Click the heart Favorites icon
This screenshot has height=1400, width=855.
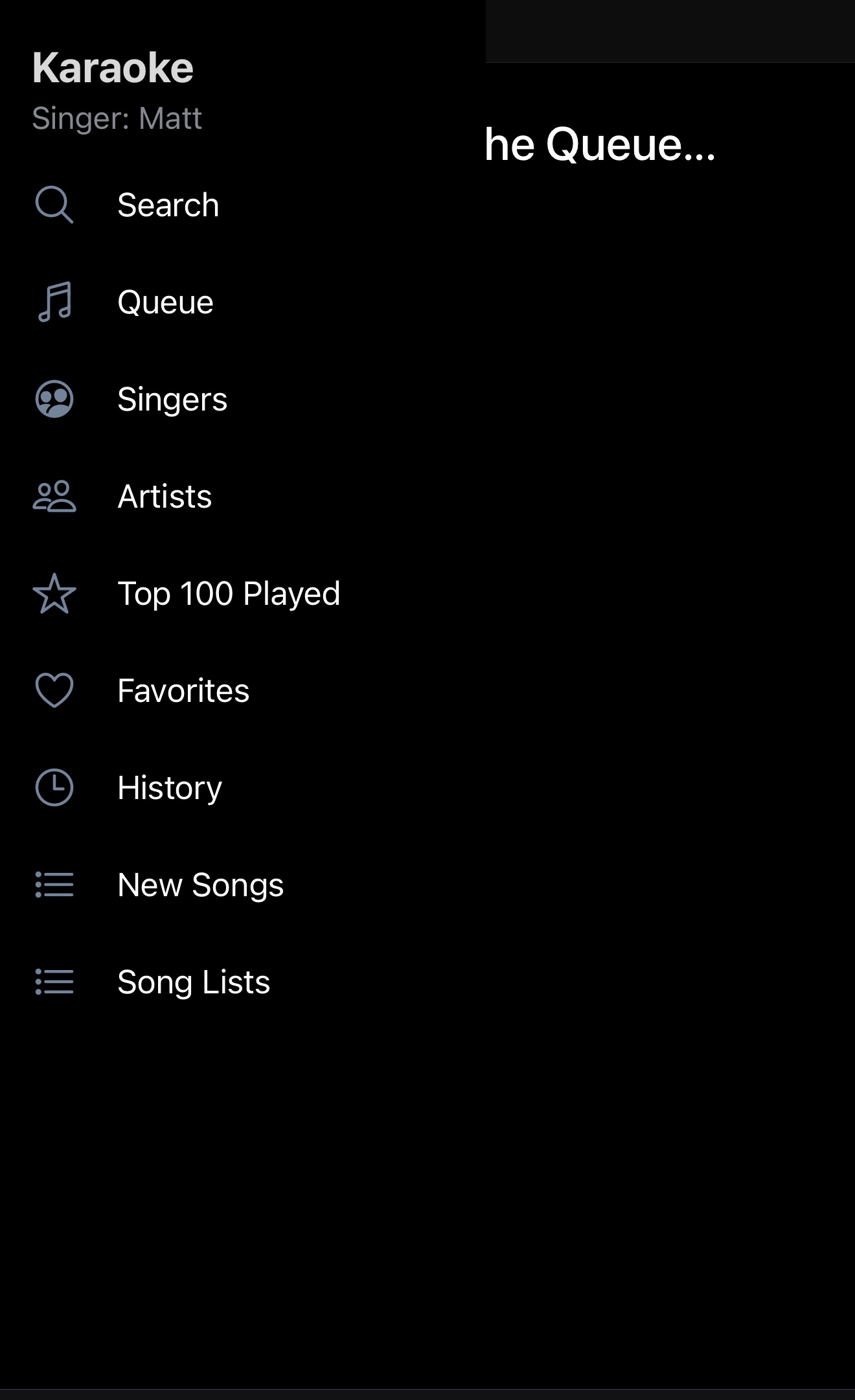(54, 690)
